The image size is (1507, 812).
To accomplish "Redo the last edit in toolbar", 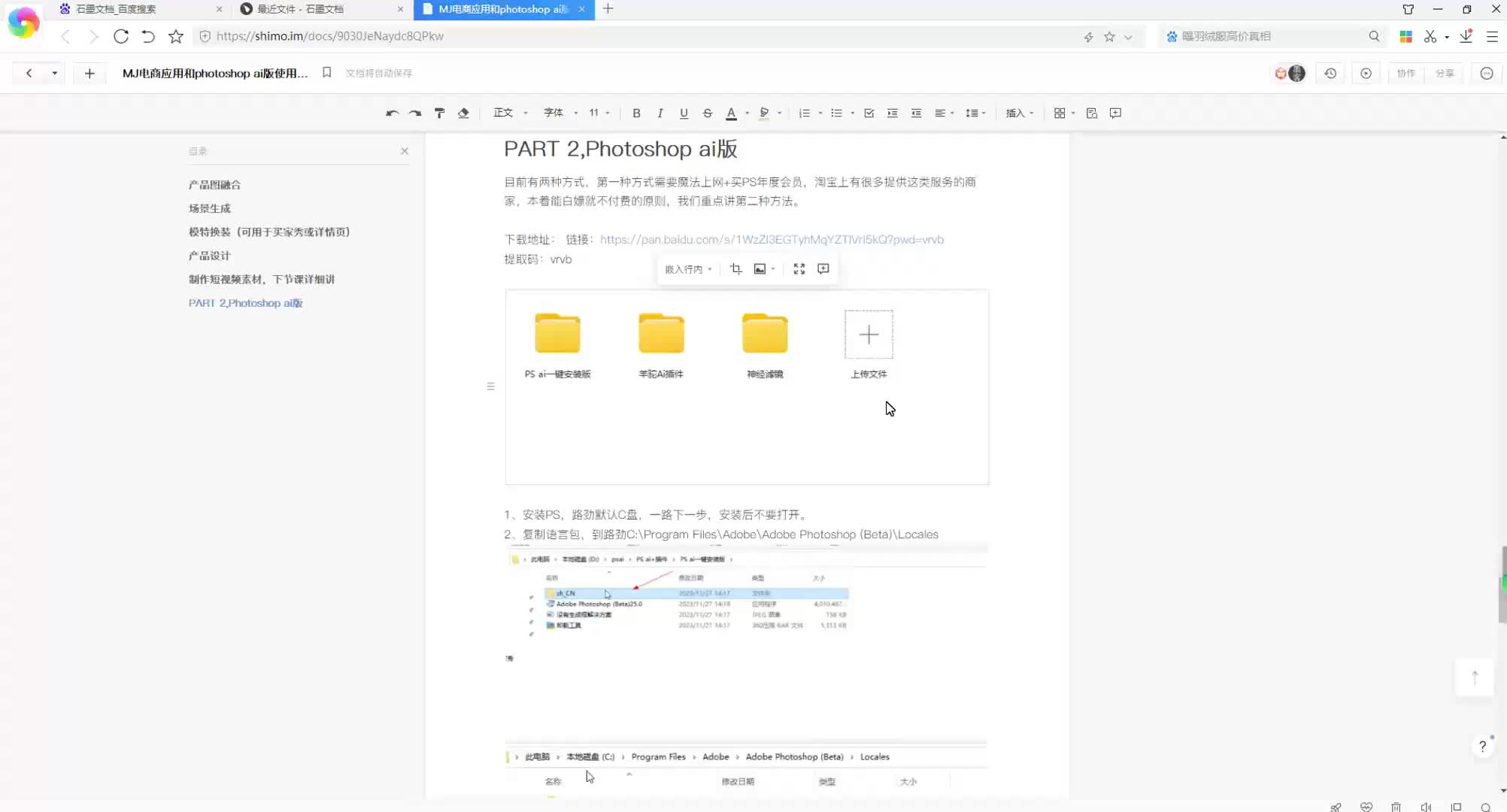I will pyautogui.click(x=415, y=113).
